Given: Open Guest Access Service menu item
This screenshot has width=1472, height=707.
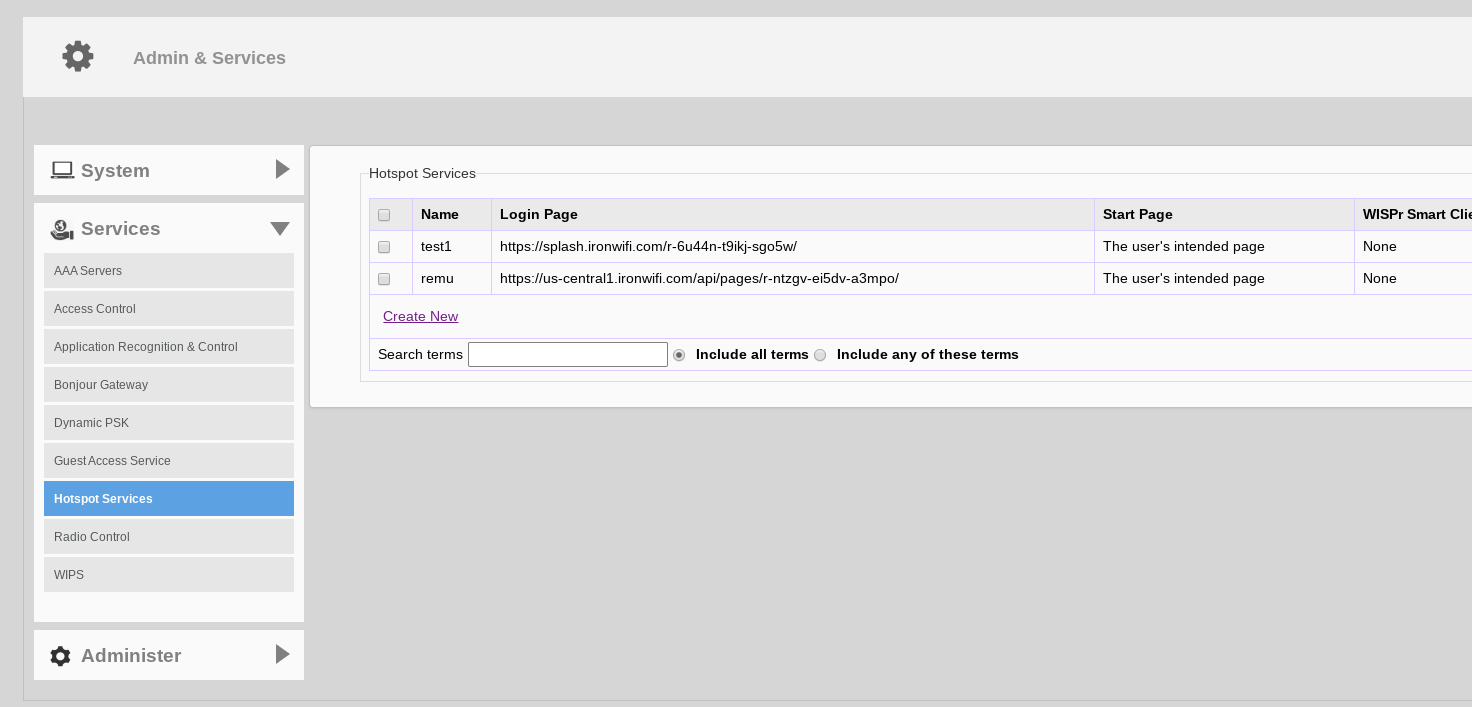Looking at the screenshot, I should pos(169,461).
